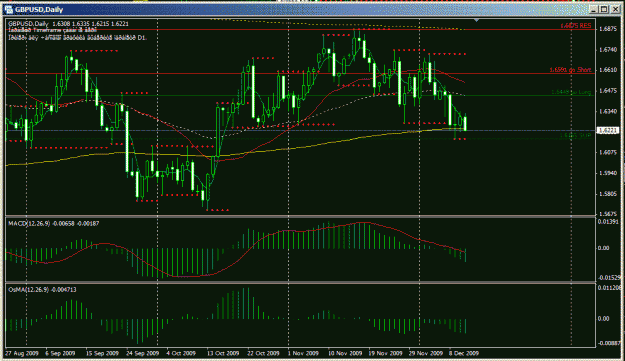Select the green SUP support label
The image size is (625, 361).
575,136
